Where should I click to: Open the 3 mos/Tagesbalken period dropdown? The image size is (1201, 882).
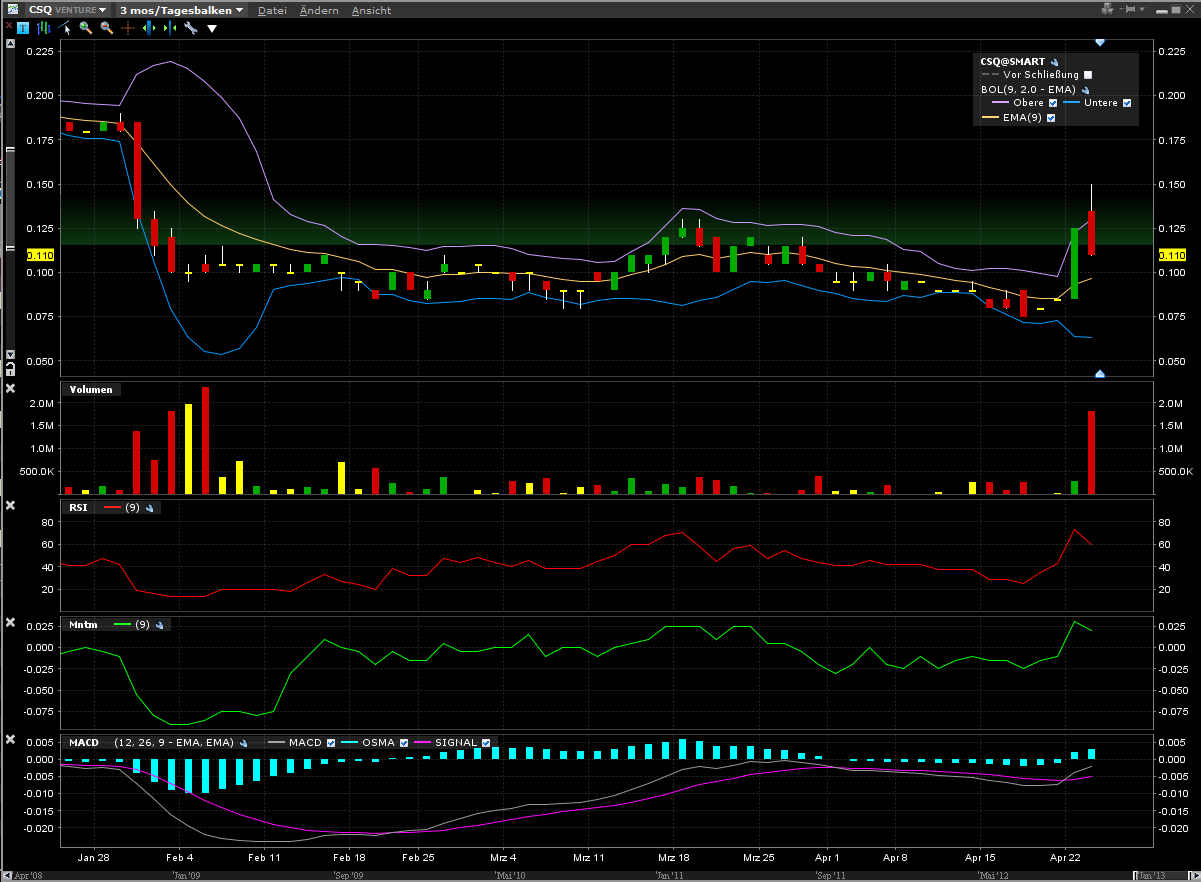click(181, 10)
